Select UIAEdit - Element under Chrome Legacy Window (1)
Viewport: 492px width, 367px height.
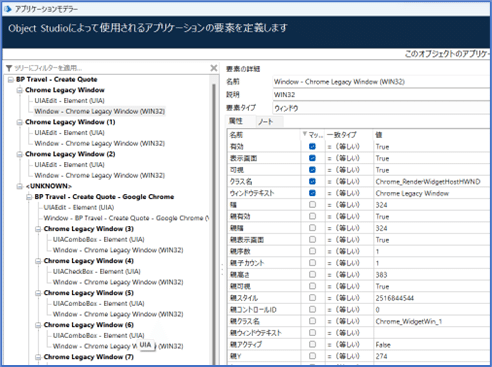[x=69, y=133]
